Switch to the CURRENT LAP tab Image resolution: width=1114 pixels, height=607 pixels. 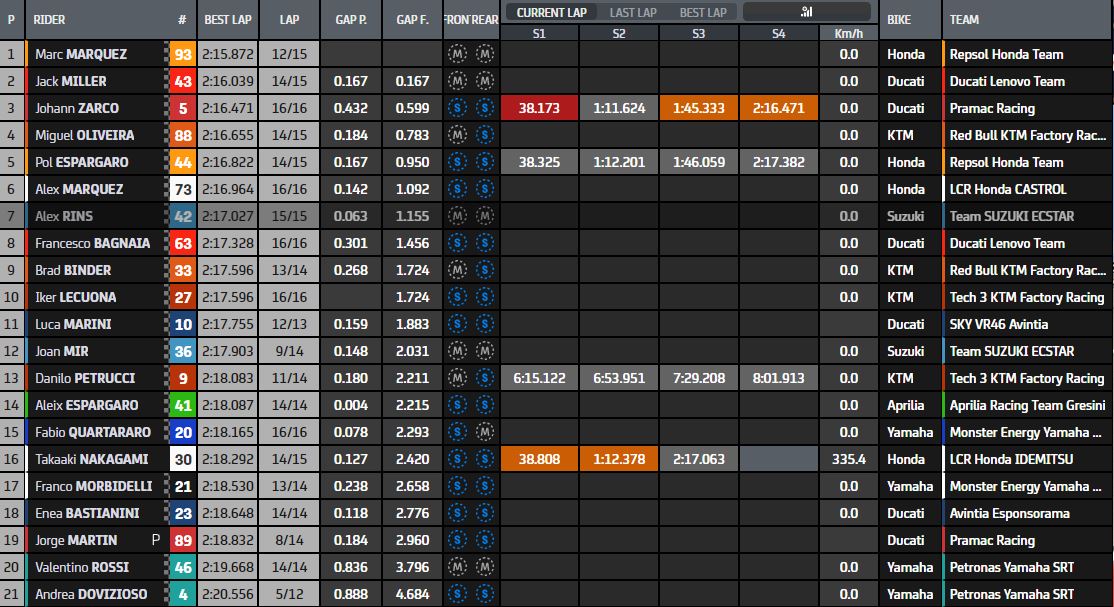click(x=551, y=13)
